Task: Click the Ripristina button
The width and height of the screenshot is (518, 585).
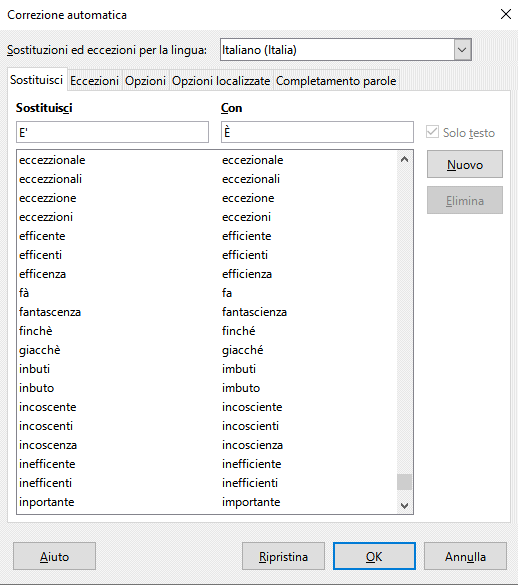Action: click(x=283, y=556)
